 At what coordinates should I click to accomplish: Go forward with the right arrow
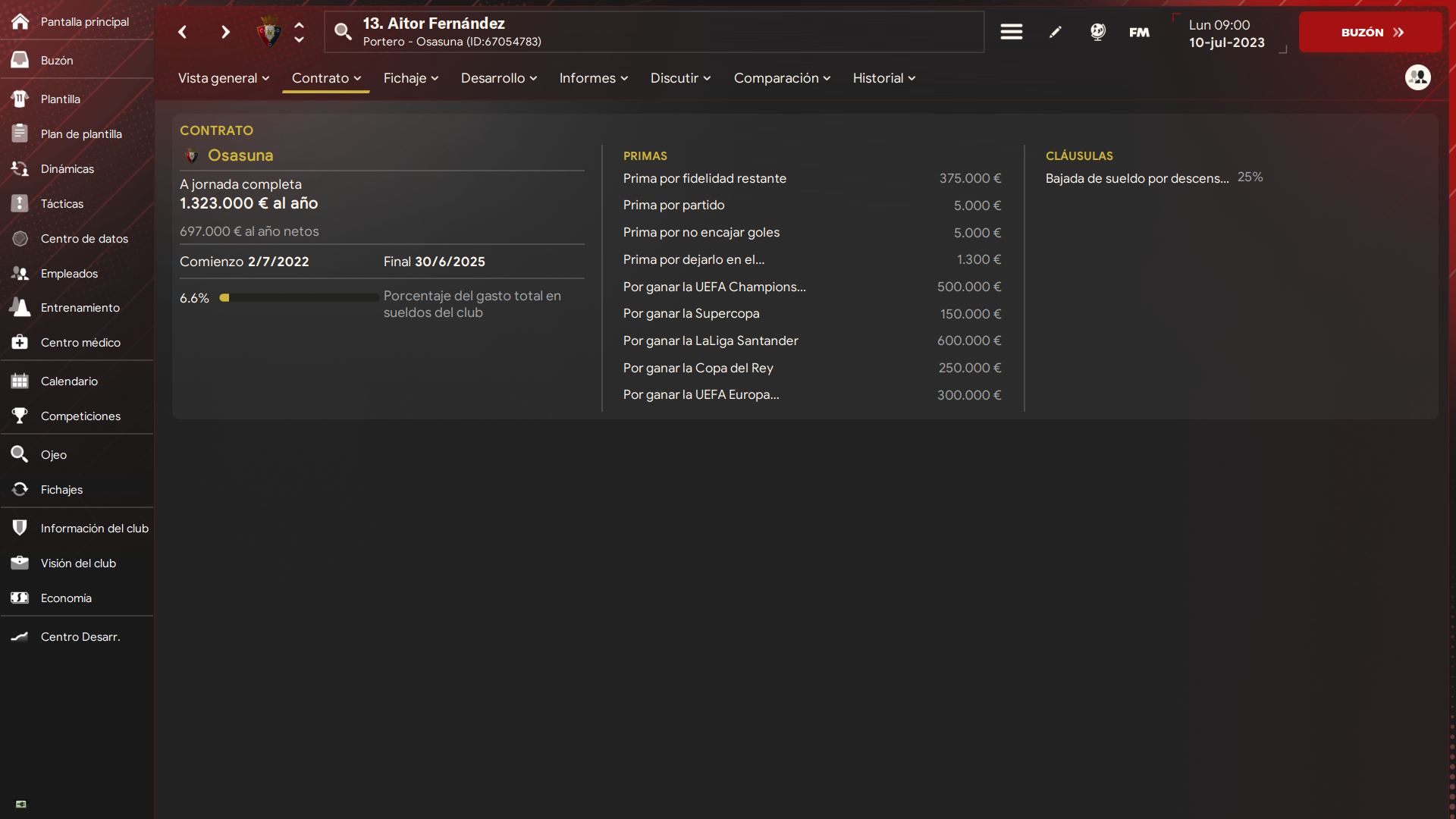tap(225, 32)
